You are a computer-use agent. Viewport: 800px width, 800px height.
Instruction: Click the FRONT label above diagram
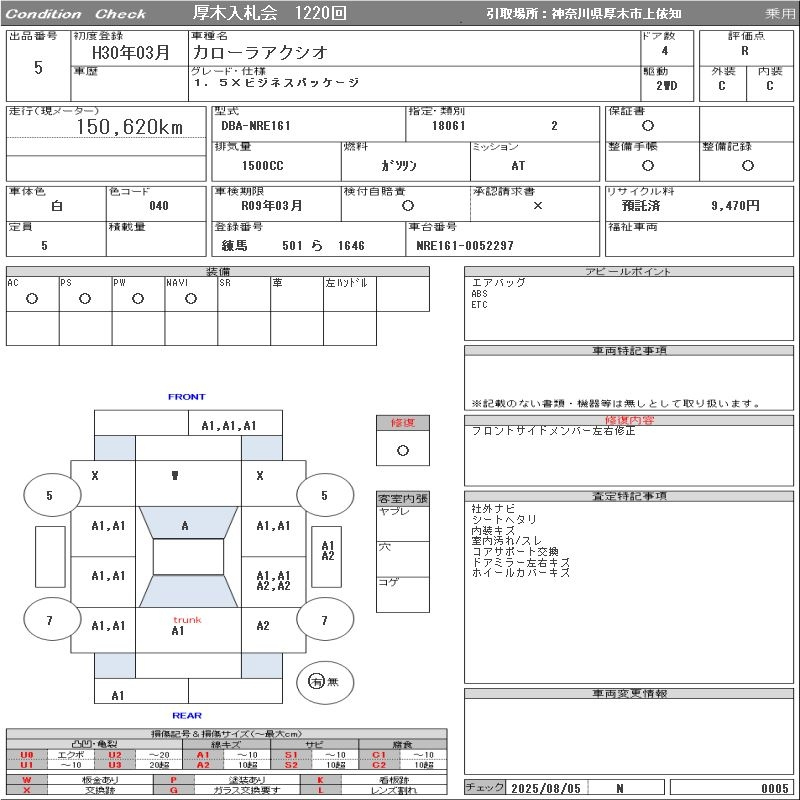click(x=186, y=396)
